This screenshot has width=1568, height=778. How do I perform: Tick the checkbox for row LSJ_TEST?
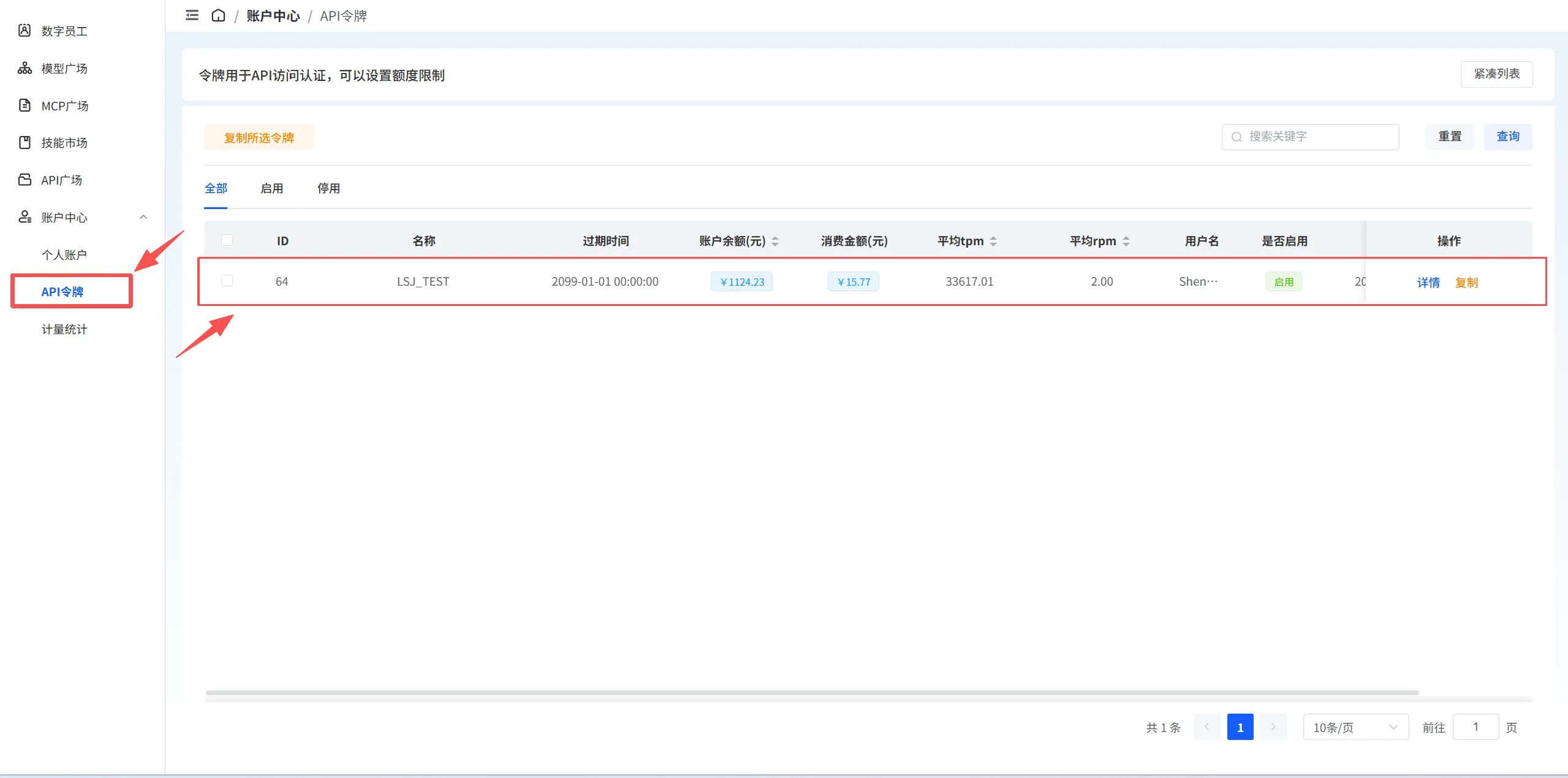point(227,281)
